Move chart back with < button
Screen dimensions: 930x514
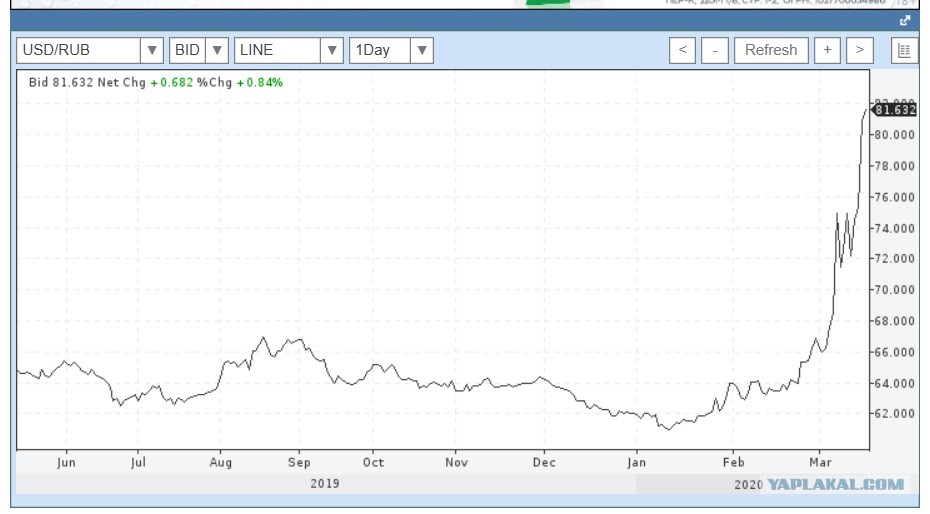[x=682, y=50]
